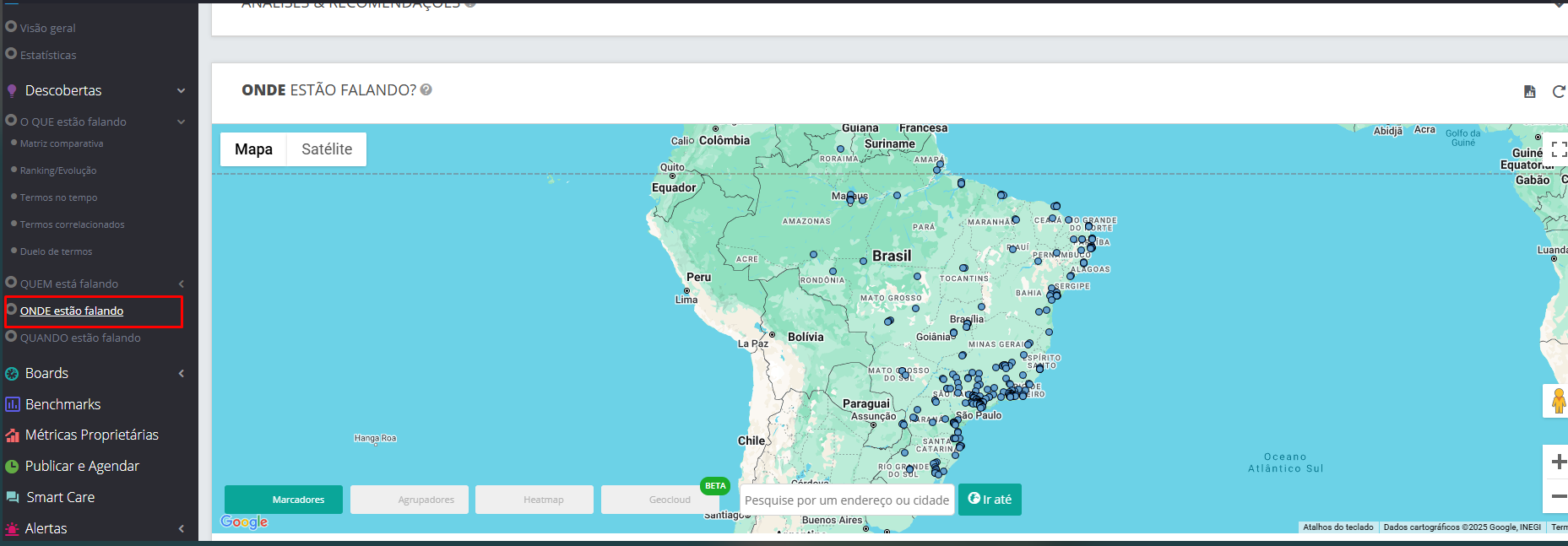Open Matriz comparativa submenu item
Image resolution: width=1568 pixels, height=546 pixels.
click(x=62, y=143)
